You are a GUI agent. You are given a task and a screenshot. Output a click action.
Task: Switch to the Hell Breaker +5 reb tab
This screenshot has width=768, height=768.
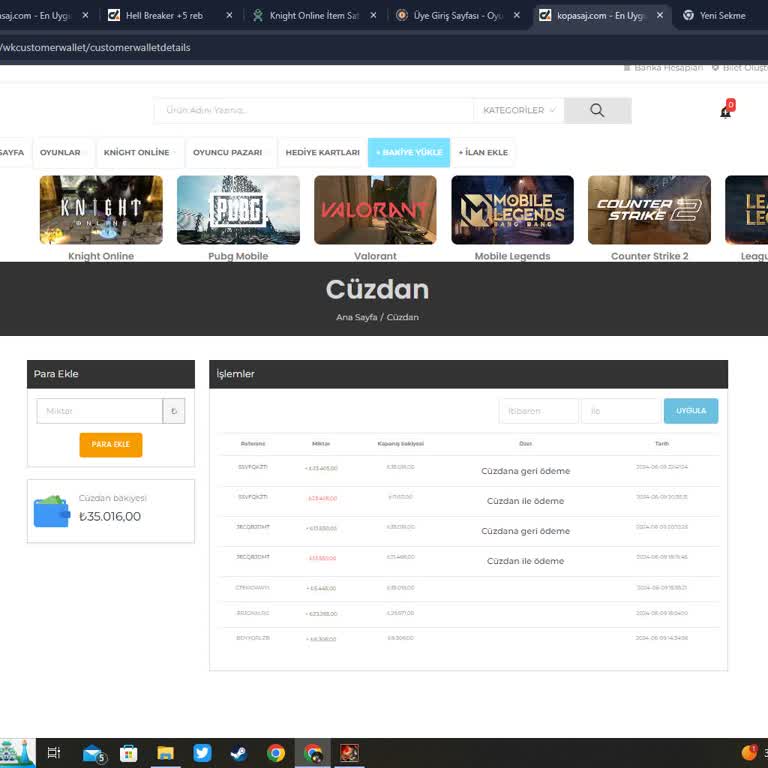pos(164,16)
